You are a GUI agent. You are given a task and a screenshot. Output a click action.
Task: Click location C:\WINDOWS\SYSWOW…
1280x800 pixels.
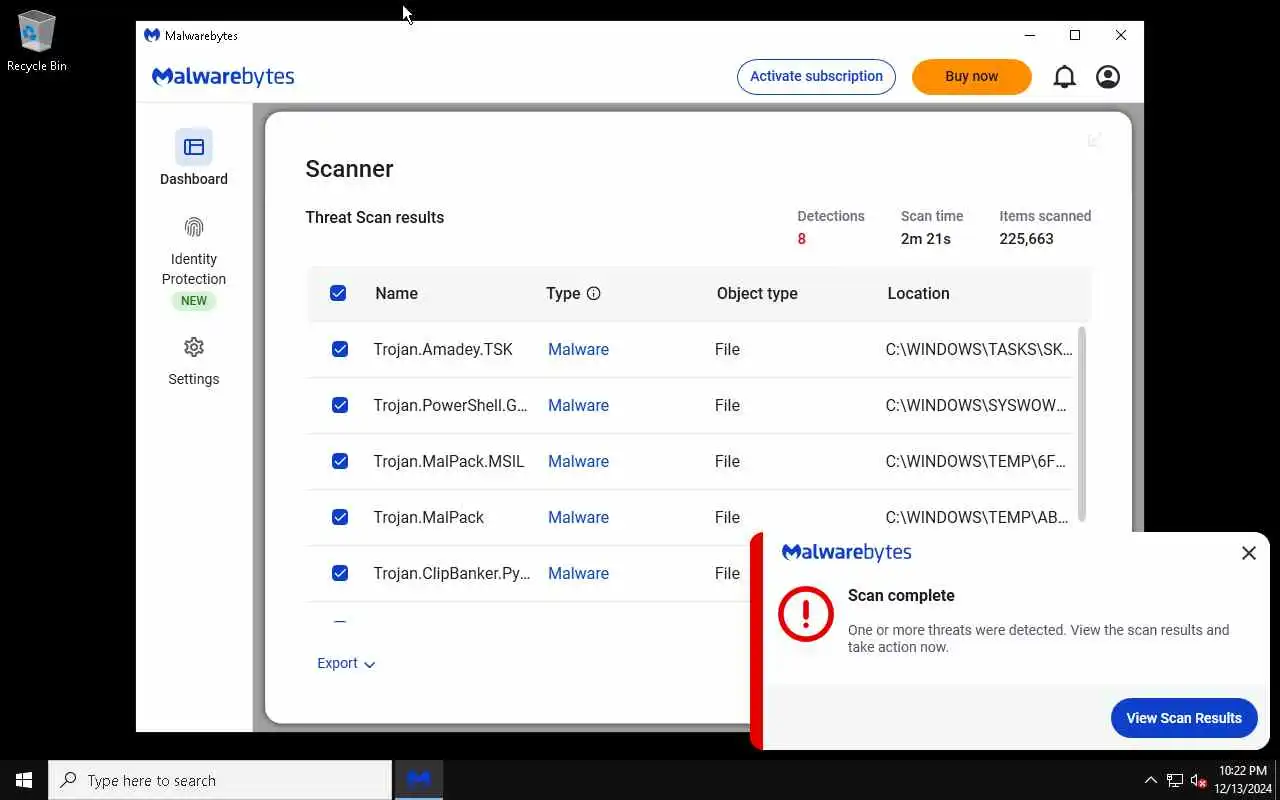pyautogui.click(x=976, y=405)
